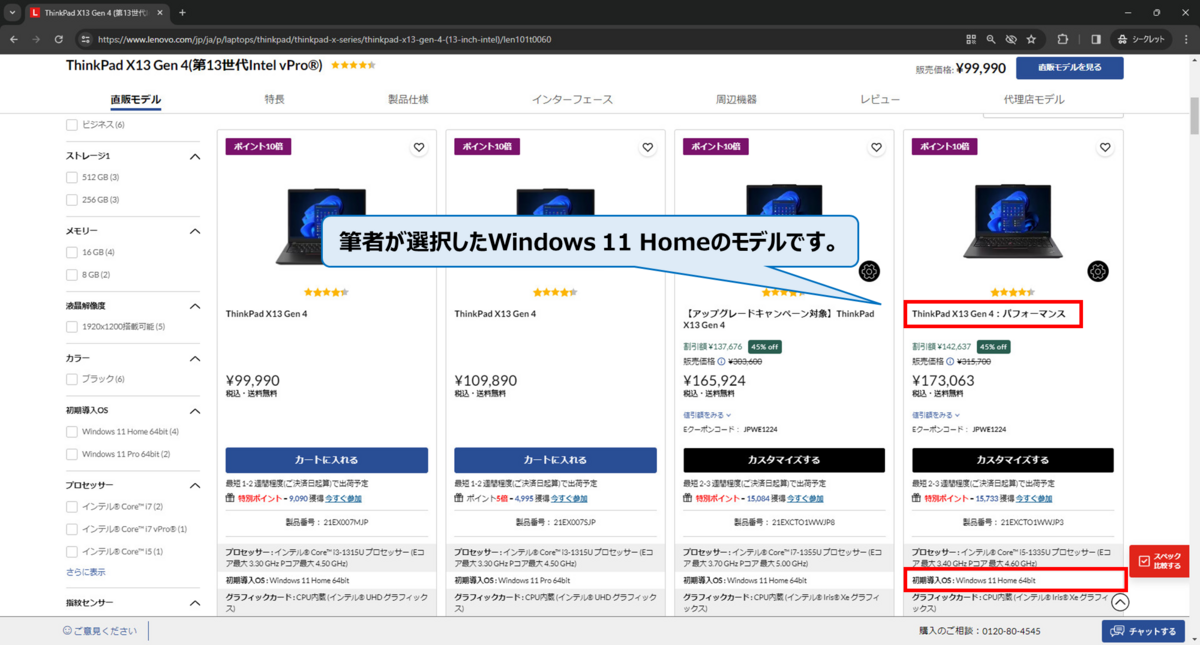Check the インテル Core i7 (2) filter
The width and height of the screenshot is (1200, 645).
coord(71,507)
